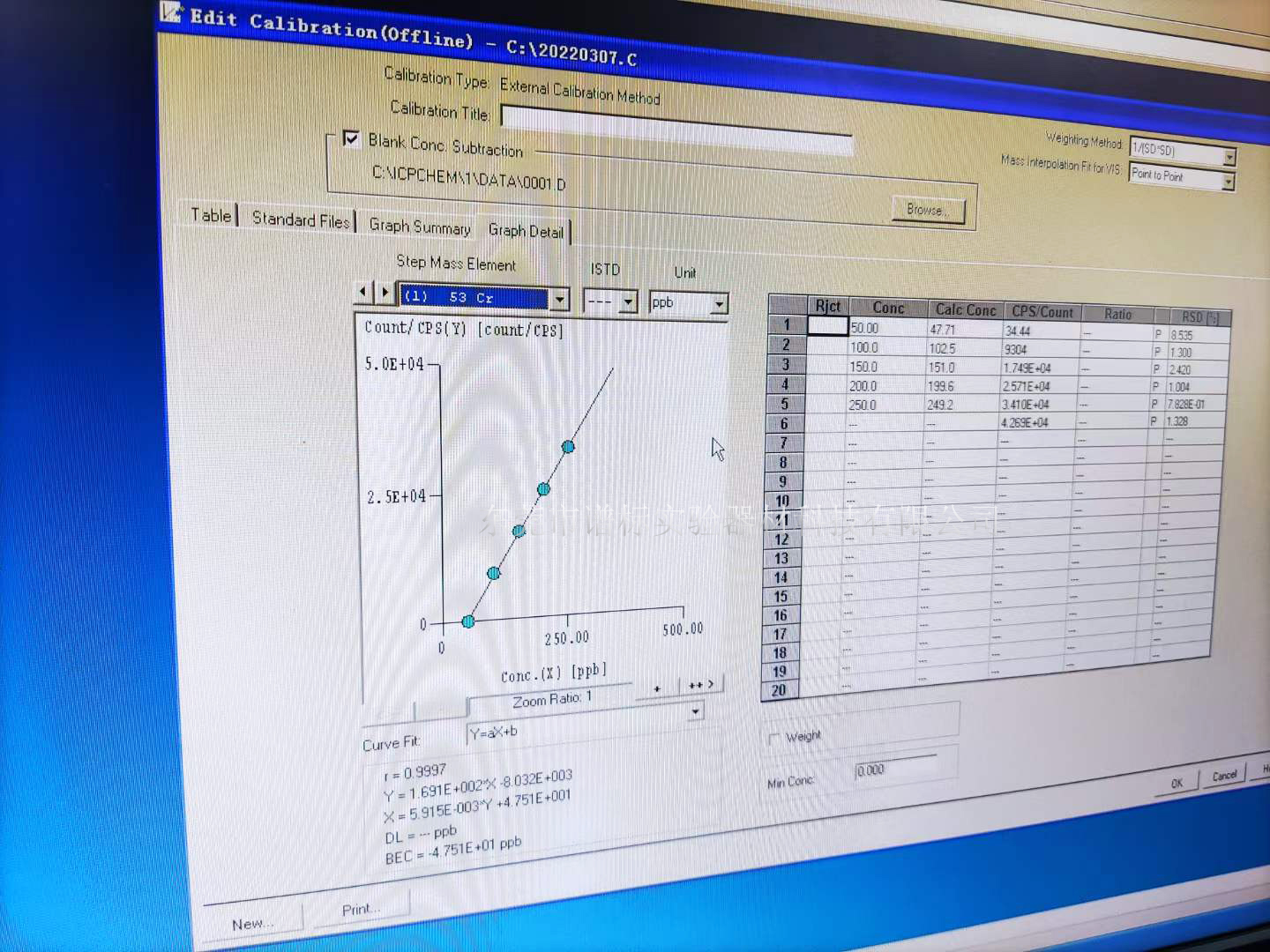Open the Unit ppb dropdown
This screenshot has width=1270, height=952.
720,305
